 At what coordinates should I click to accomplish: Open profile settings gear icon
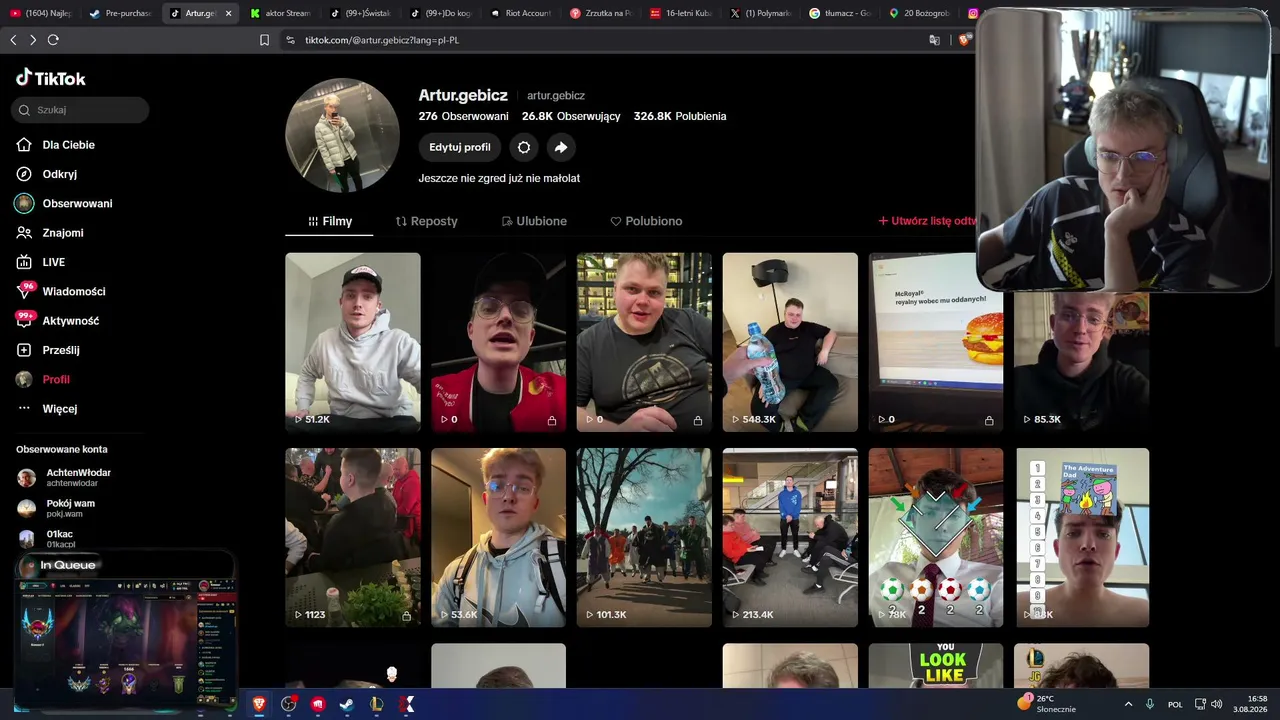pyautogui.click(x=524, y=147)
